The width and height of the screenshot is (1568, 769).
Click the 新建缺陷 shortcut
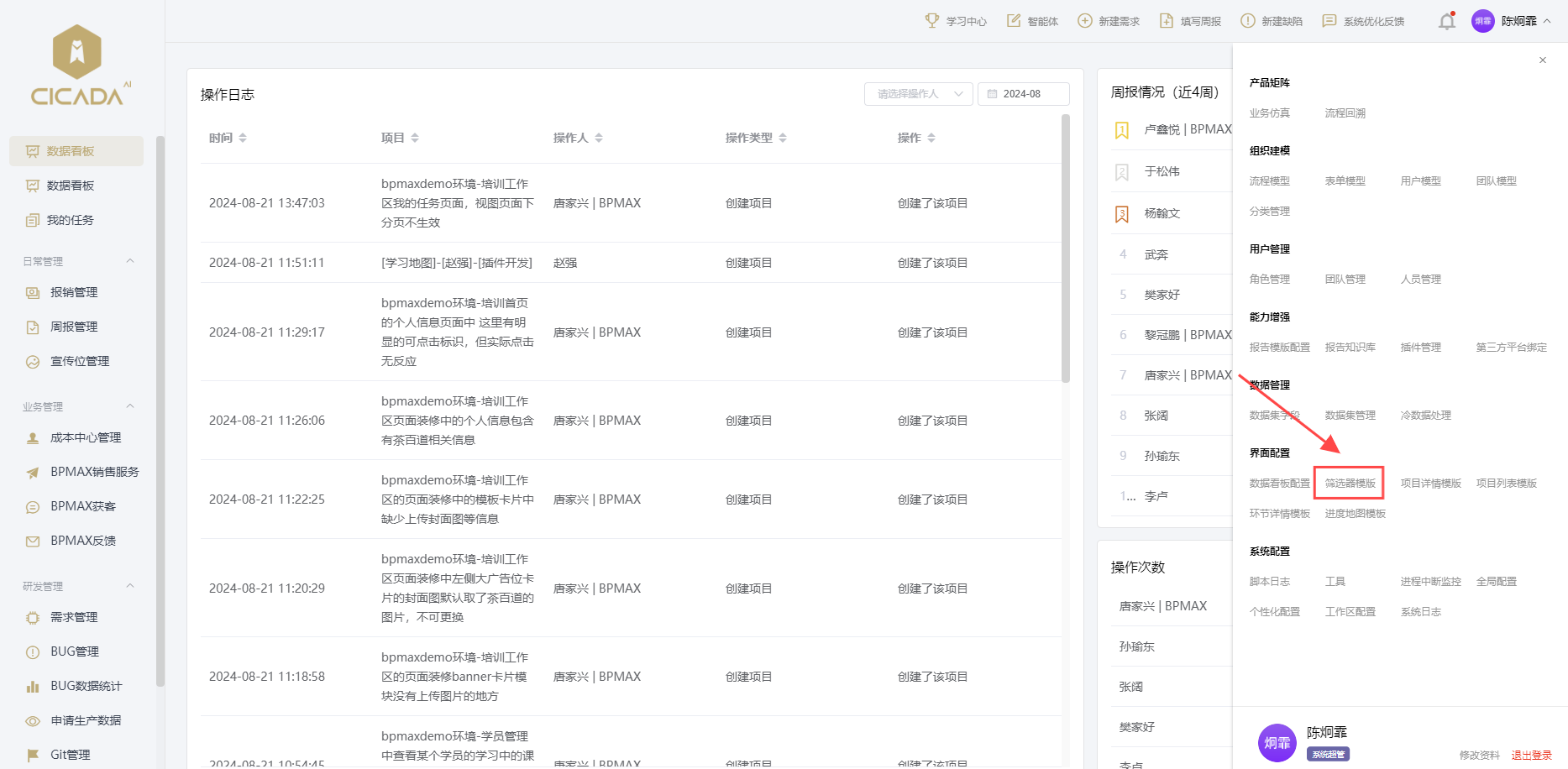coord(1272,21)
